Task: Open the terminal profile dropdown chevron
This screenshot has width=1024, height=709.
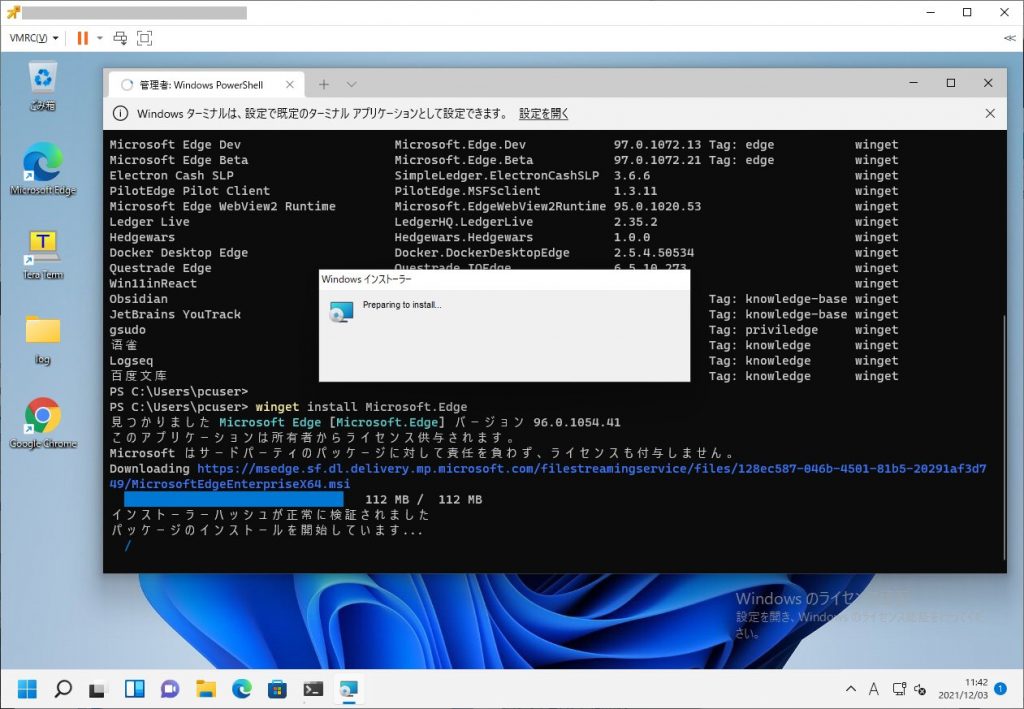Action: pos(351,84)
